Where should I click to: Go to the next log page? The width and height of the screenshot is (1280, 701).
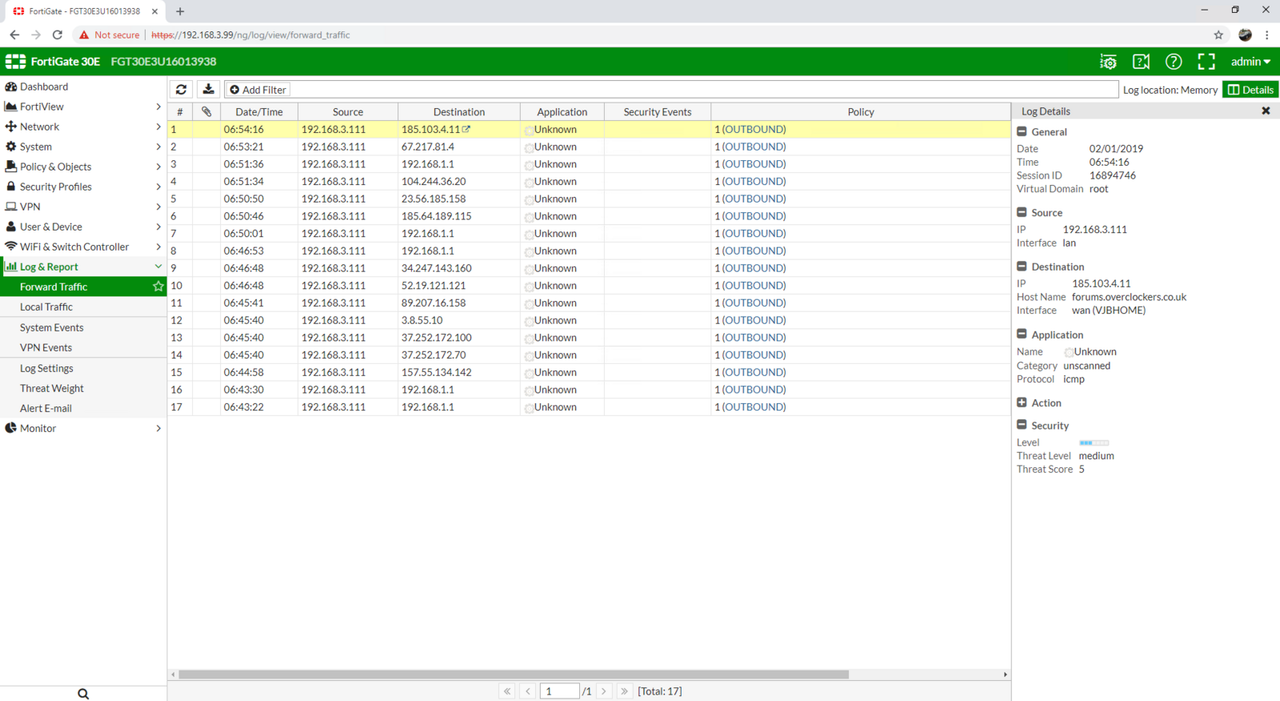604,691
